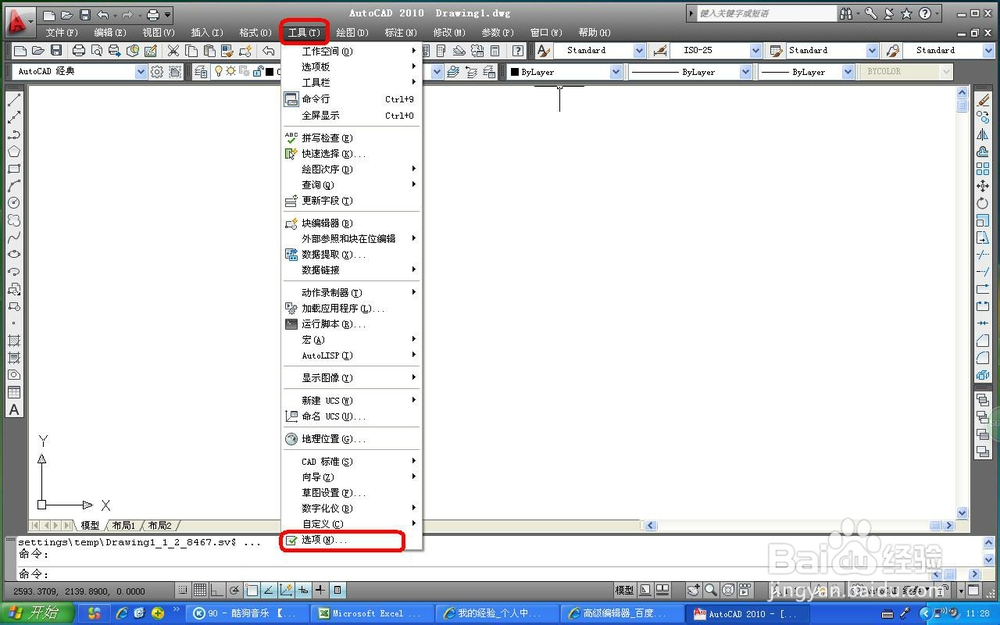
Task: Expand the AutoCAD 经典 workspace dropdown
Action: pyautogui.click(x=141, y=72)
